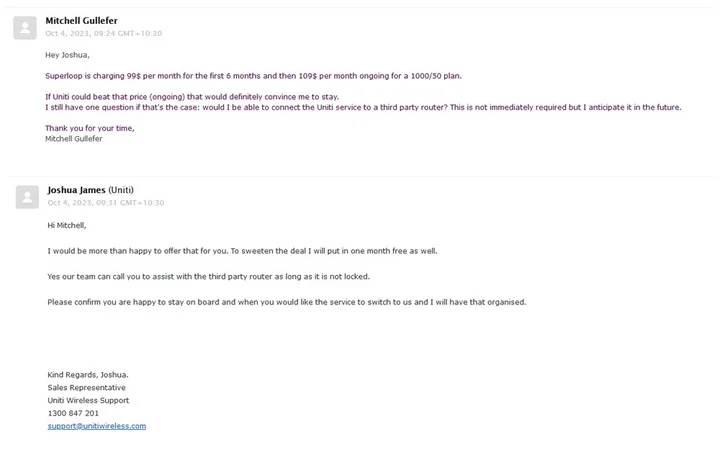Click the "Sales Representative" signature line
The height and width of the screenshot is (460, 720).
tap(87, 388)
